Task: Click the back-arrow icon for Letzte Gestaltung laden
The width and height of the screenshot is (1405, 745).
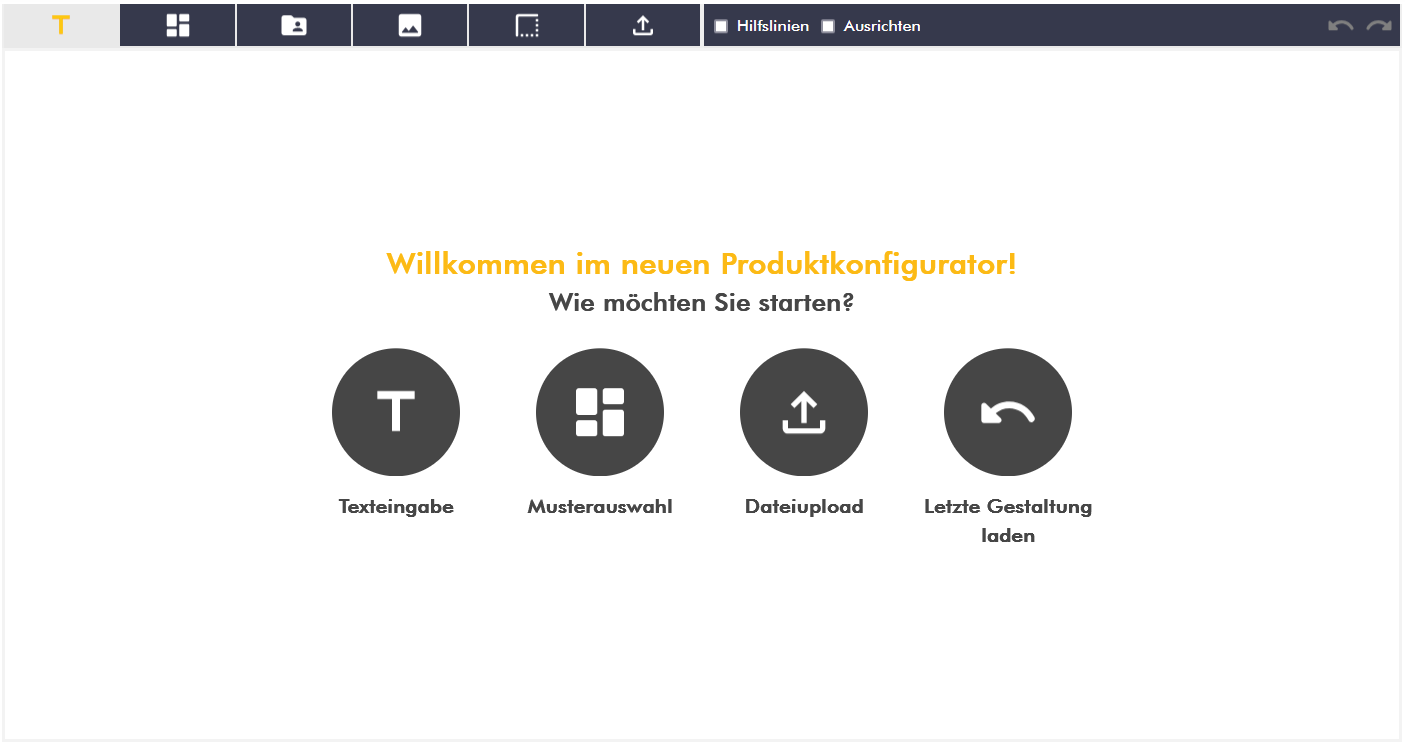Action: (1008, 411)
